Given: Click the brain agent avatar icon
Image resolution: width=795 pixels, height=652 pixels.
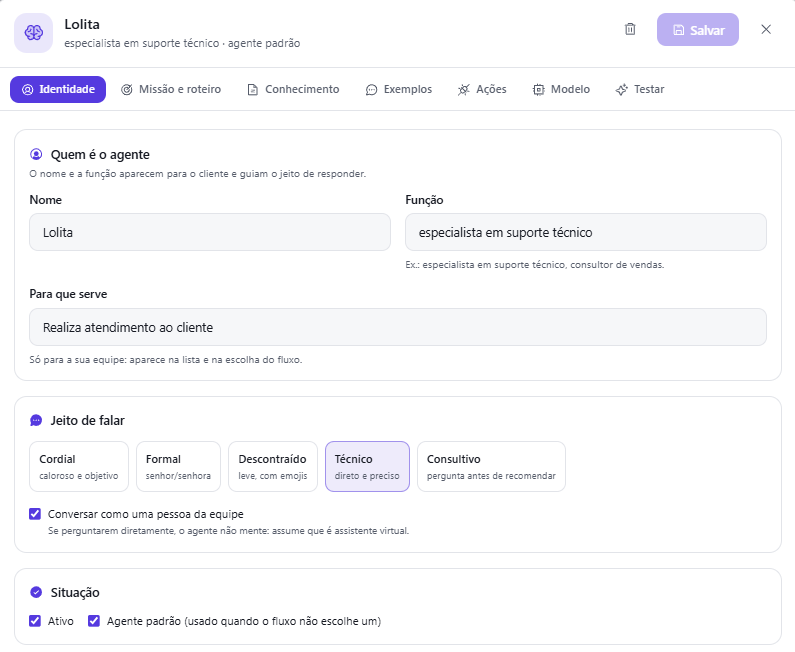Looking at the screenshot, I should click(x=33, y=33).
